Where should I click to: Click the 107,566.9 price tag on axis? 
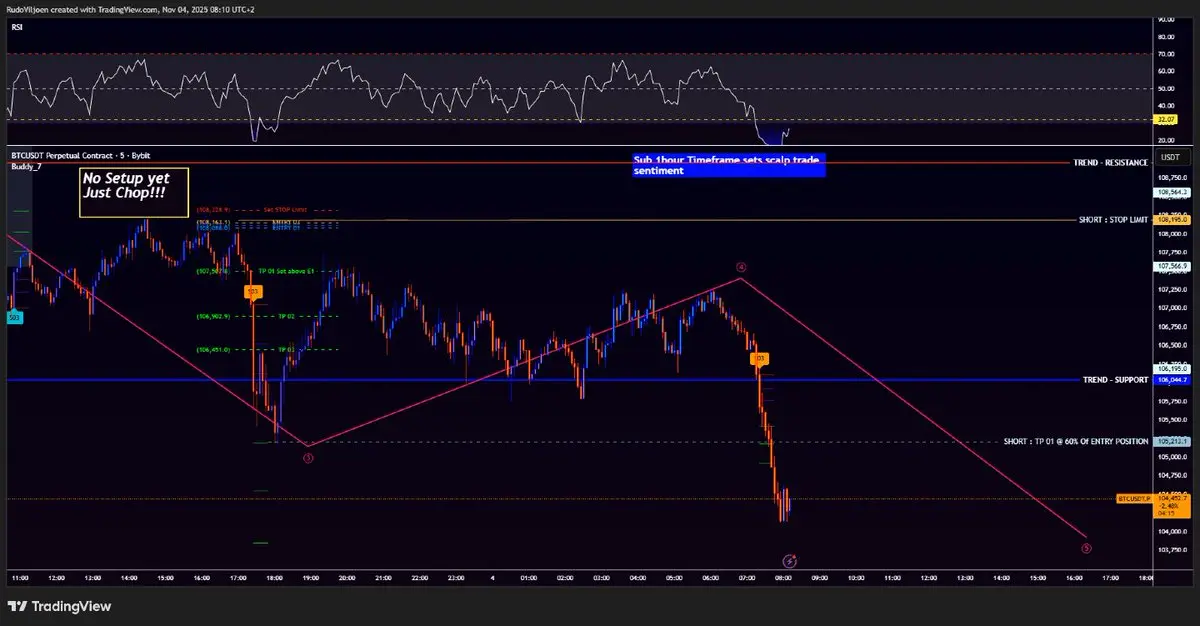(x=1172, y=267)
